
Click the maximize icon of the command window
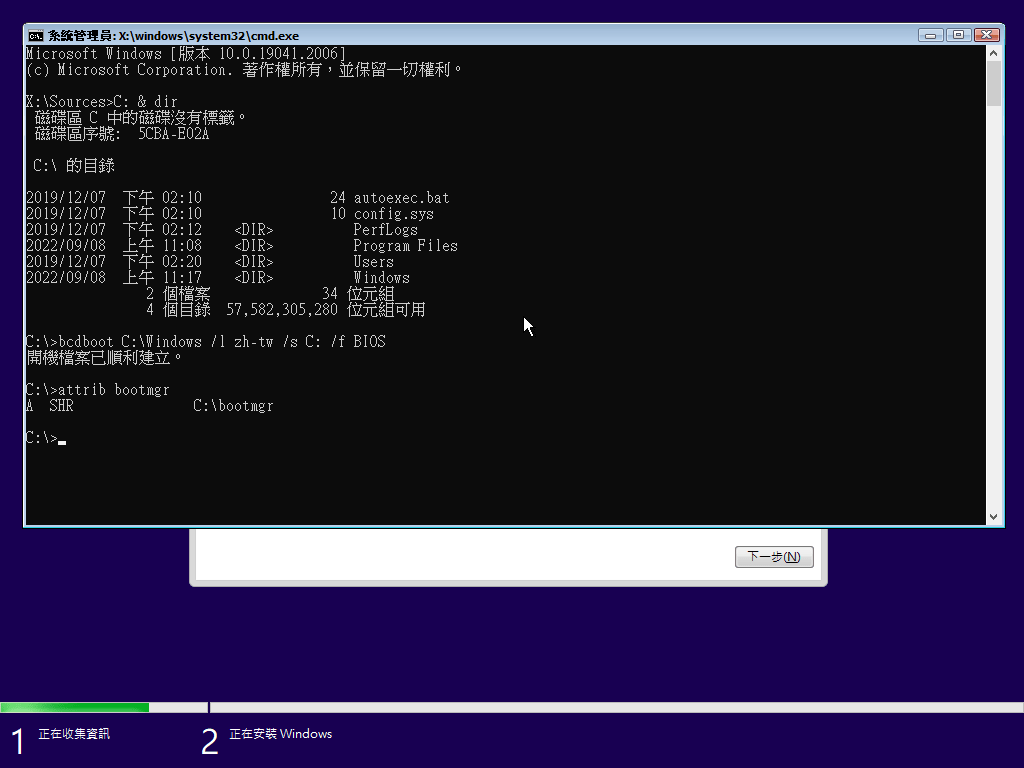click(957, 34)
